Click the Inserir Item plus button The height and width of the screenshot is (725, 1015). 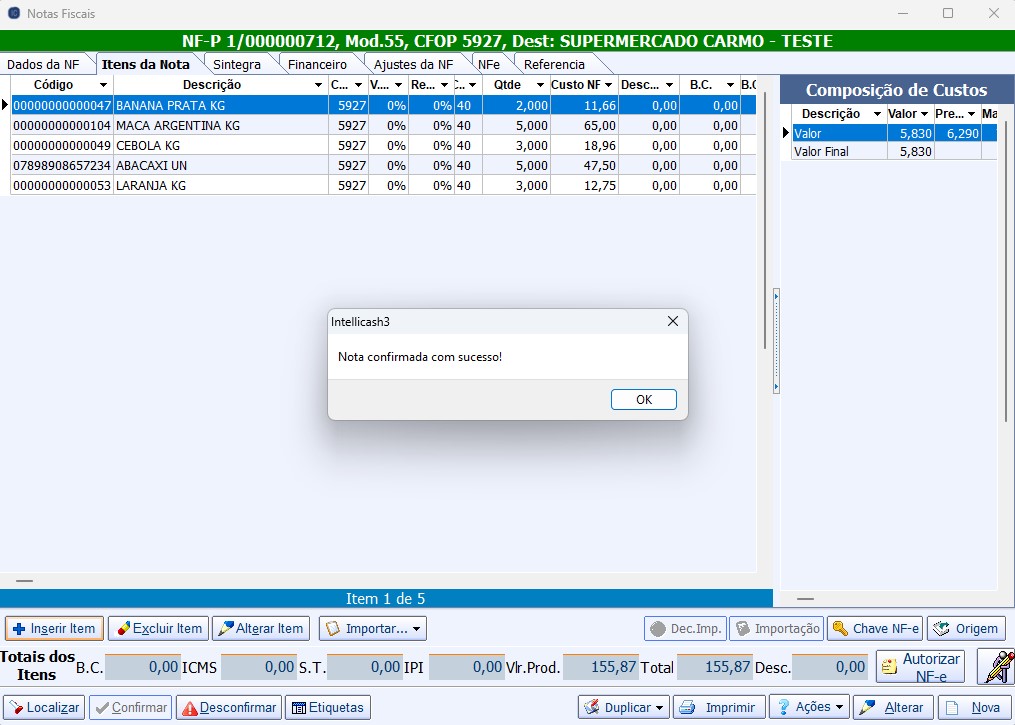[54, 628]
